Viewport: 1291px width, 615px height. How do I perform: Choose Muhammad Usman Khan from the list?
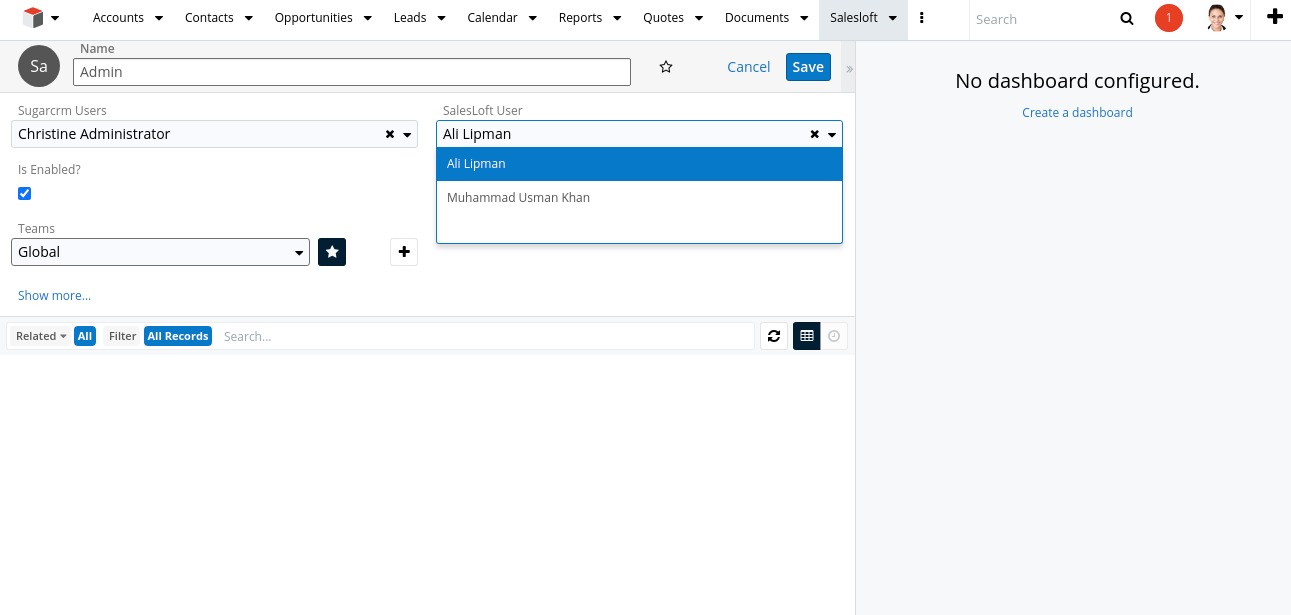[x=518, y=198]
